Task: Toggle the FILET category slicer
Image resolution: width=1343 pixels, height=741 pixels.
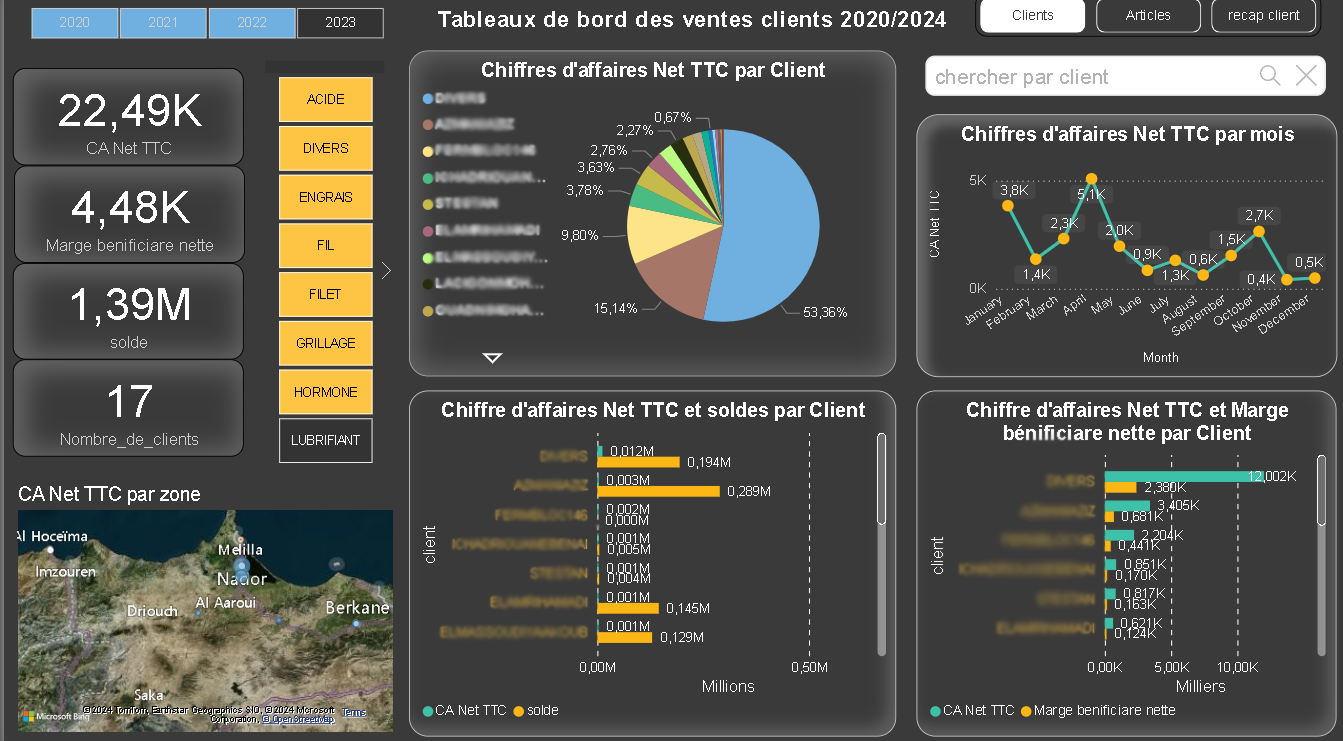Action: tap(325, 294)
